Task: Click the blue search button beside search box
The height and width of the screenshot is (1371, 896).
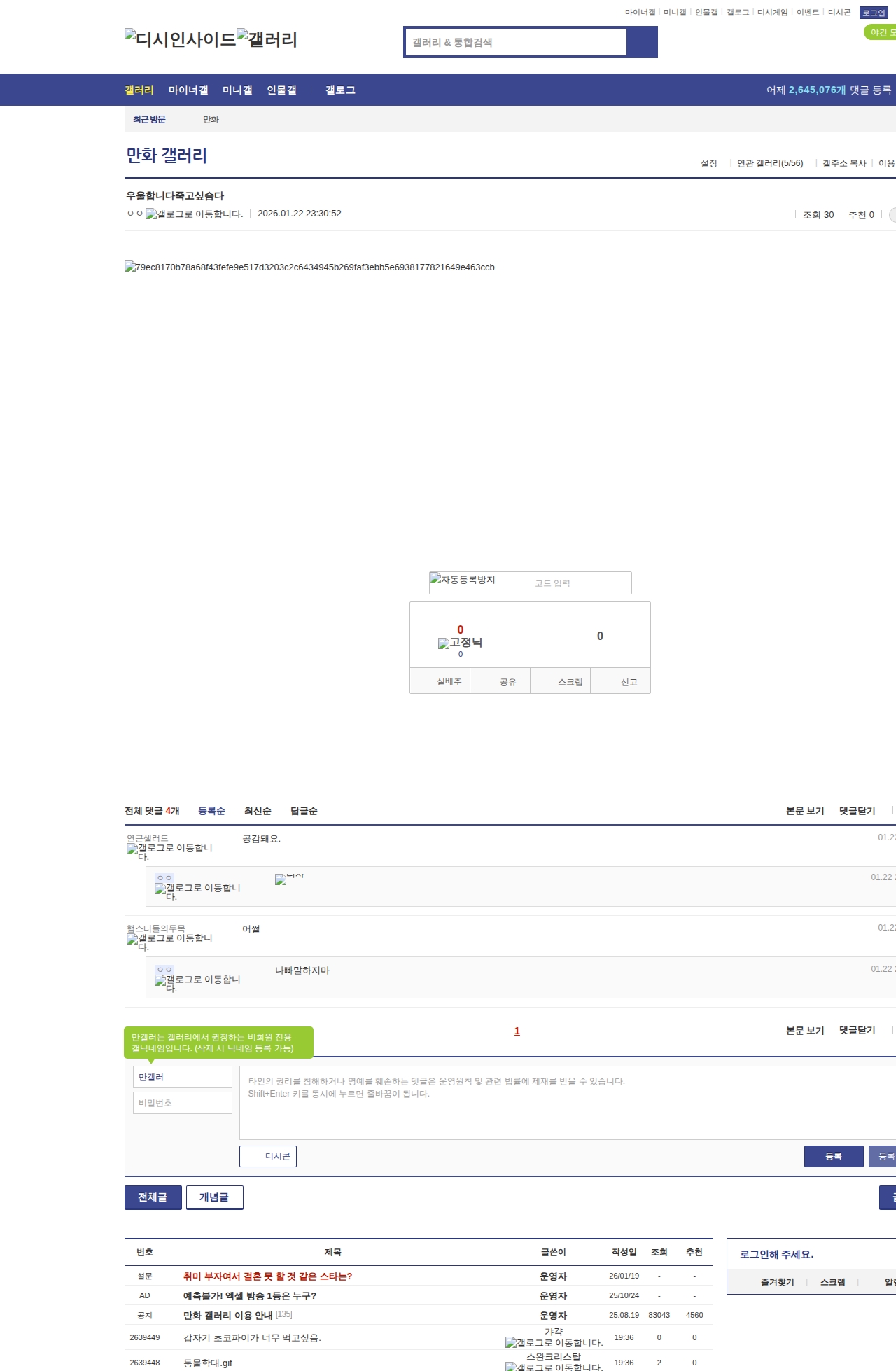Action: point(642,42)
